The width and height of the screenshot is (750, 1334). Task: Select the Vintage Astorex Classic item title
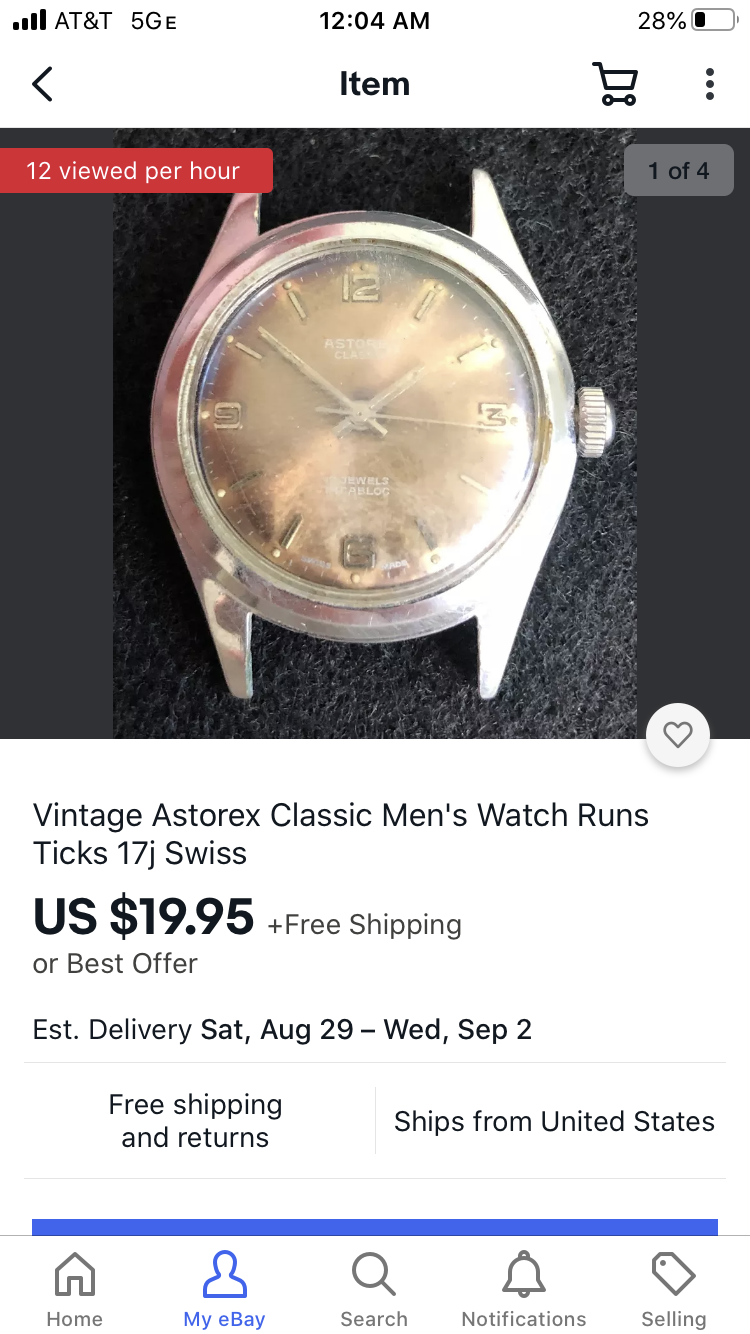coord(341,834)
